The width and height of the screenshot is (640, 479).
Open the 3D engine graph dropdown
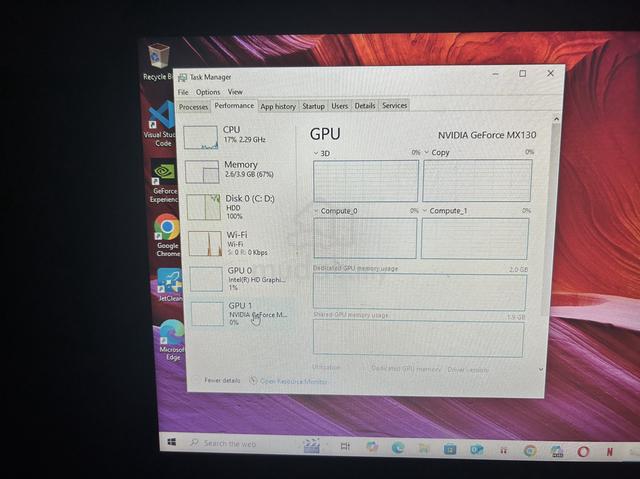(316, 153)
